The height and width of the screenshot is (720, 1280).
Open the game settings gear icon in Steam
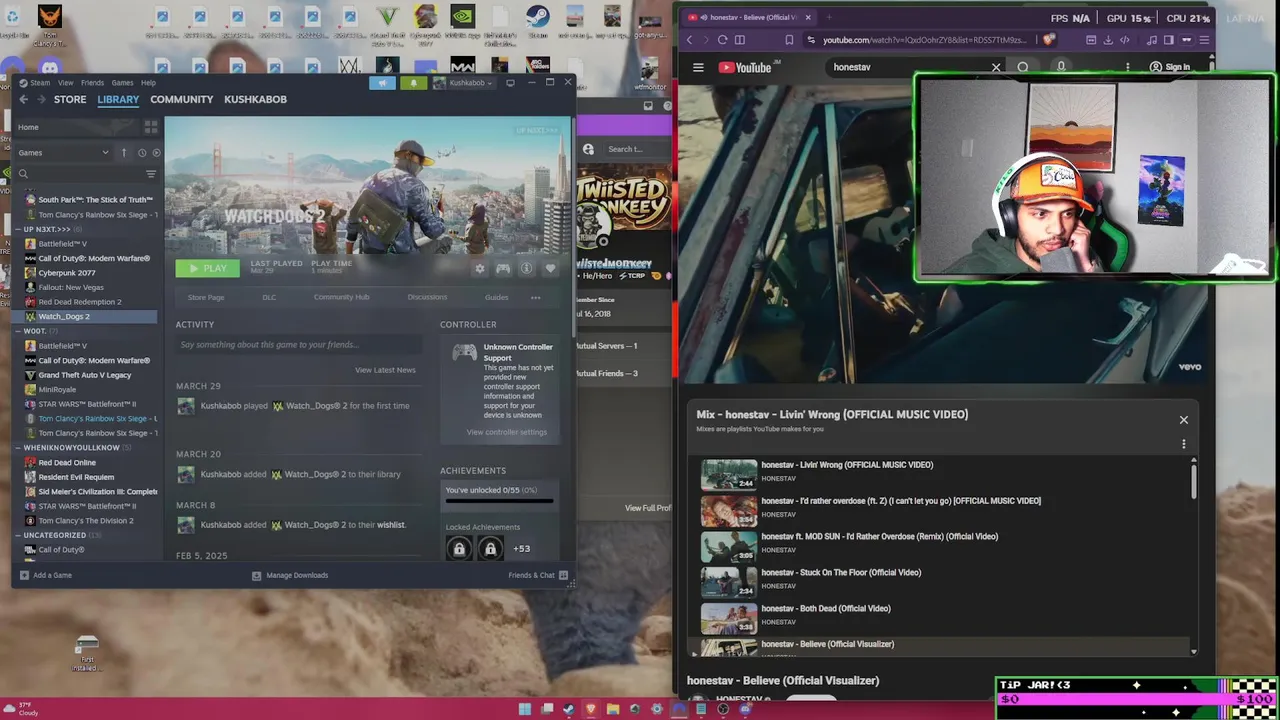tap(480, 268)
